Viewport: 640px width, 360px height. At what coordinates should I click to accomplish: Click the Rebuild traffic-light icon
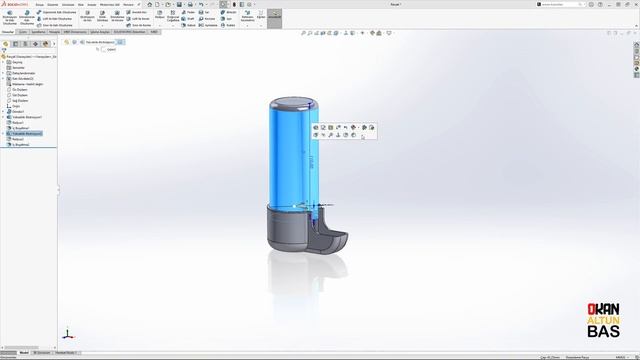(x=234, y=4)
